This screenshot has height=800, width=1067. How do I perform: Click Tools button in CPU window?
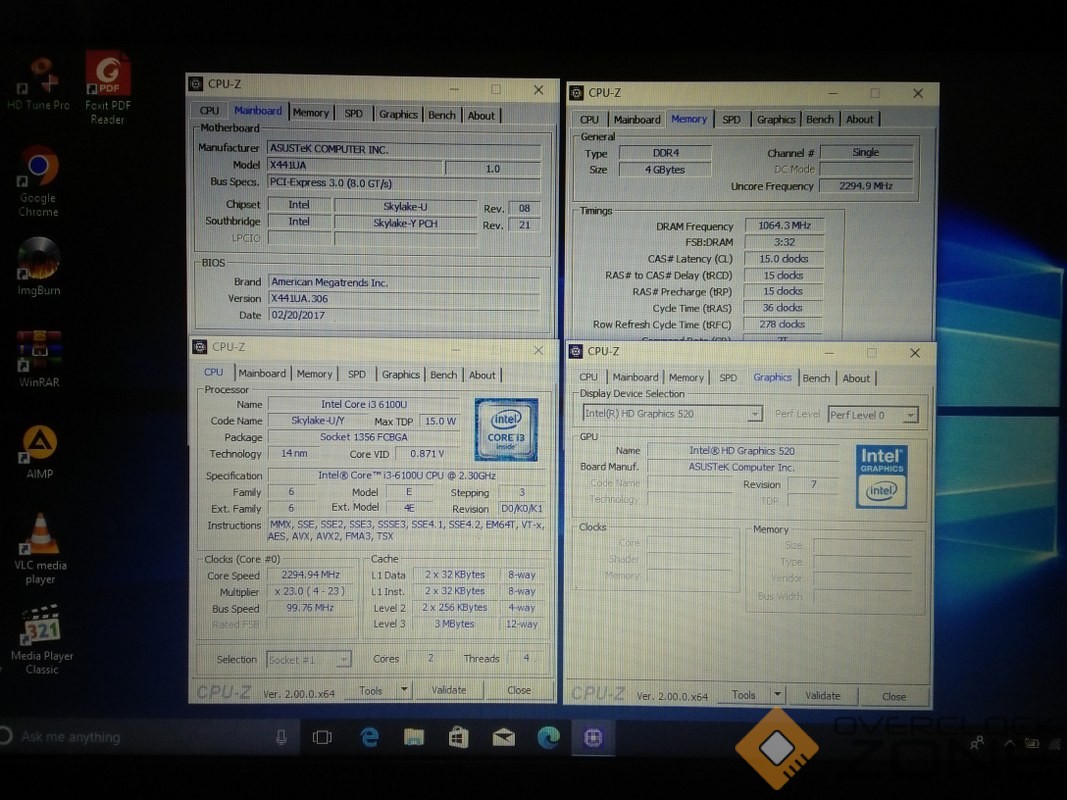370,690
